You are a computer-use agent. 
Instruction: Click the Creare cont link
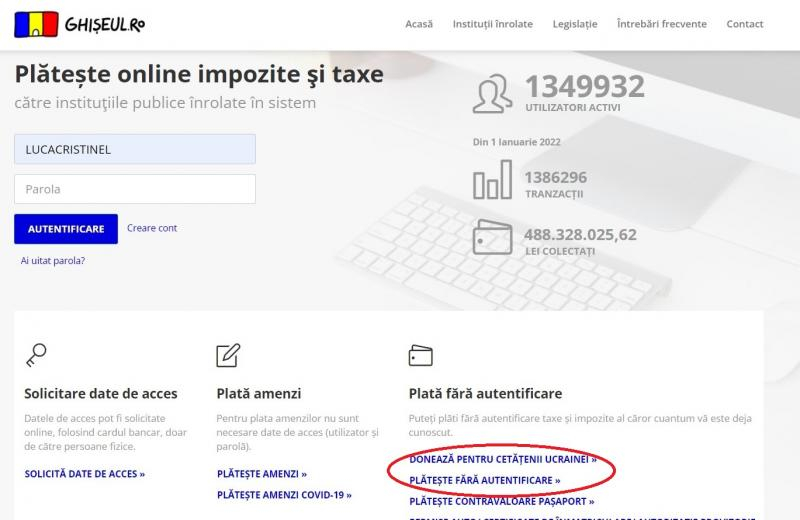(152, 228)
